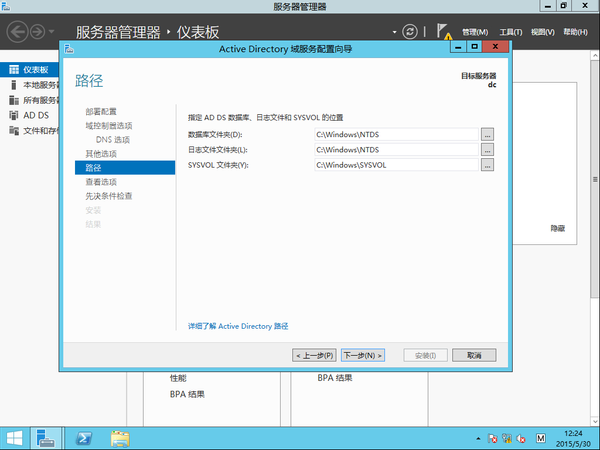Minimize the AD DS configuration wizard
This screenshot has width=600, height=450.
click(458, 47)
